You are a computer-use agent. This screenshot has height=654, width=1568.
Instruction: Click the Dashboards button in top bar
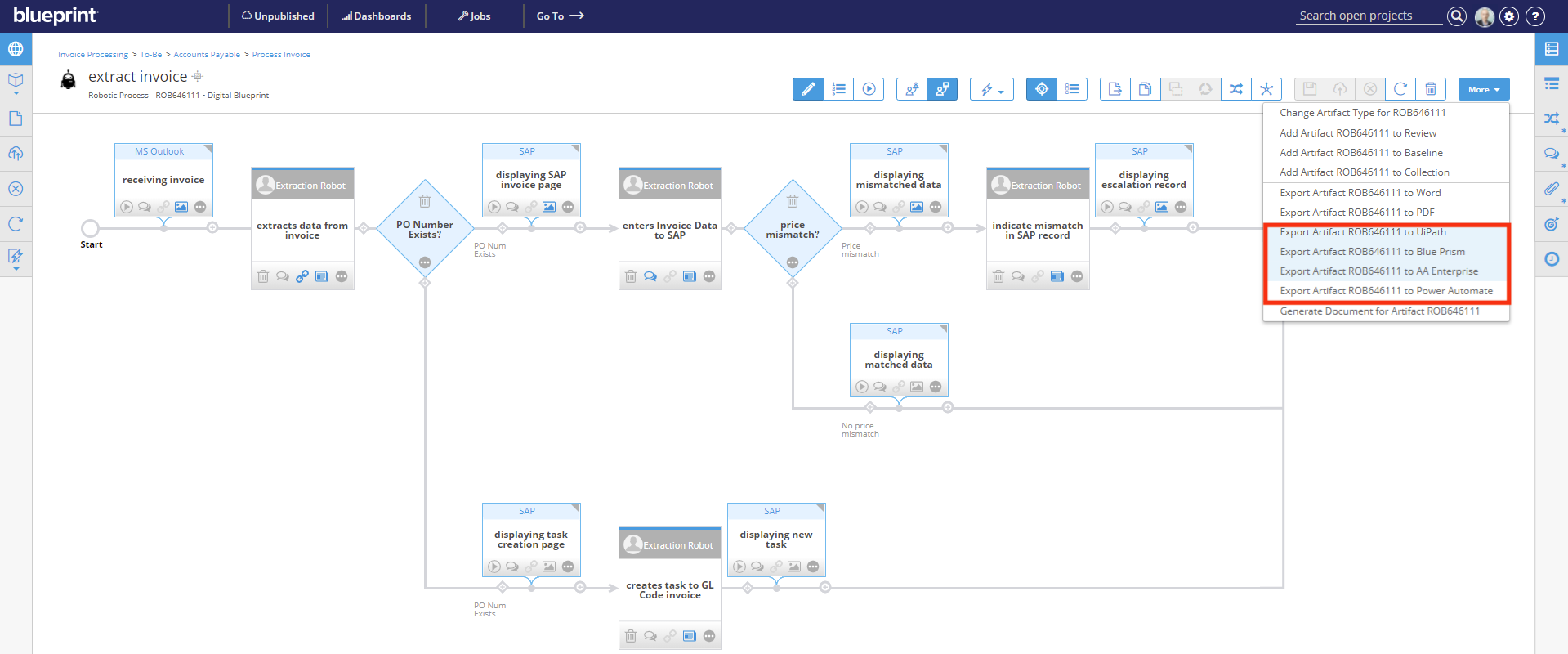377,16
